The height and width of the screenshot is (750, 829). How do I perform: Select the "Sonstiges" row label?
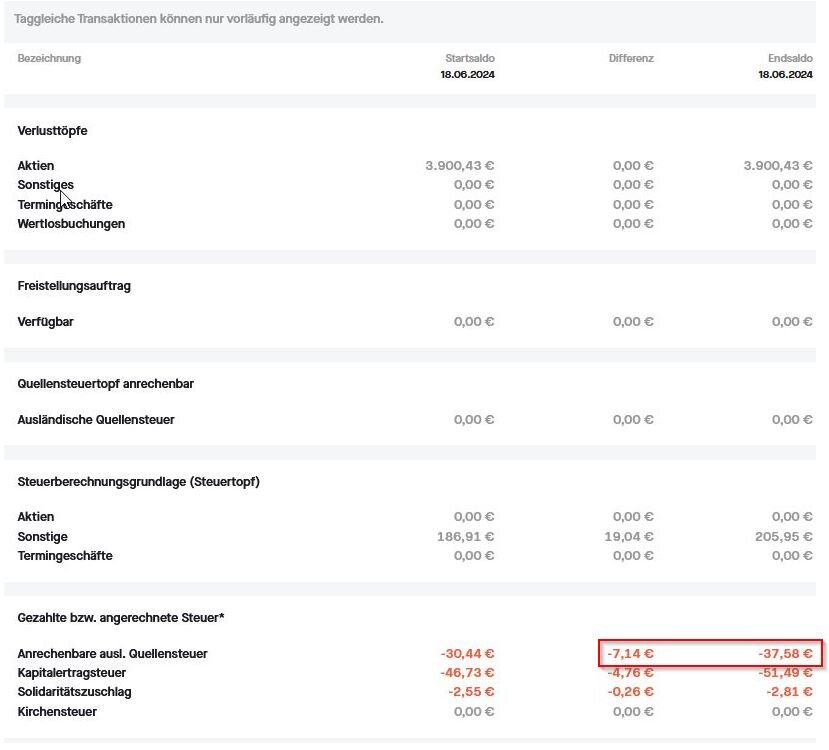point(45,185)
